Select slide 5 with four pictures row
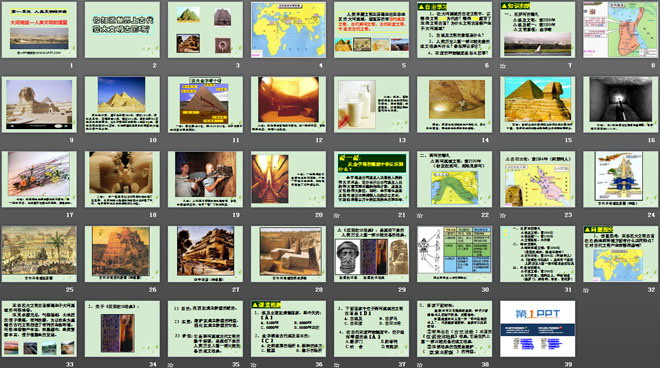The image size is (660, 368). [x=372, y=30]
